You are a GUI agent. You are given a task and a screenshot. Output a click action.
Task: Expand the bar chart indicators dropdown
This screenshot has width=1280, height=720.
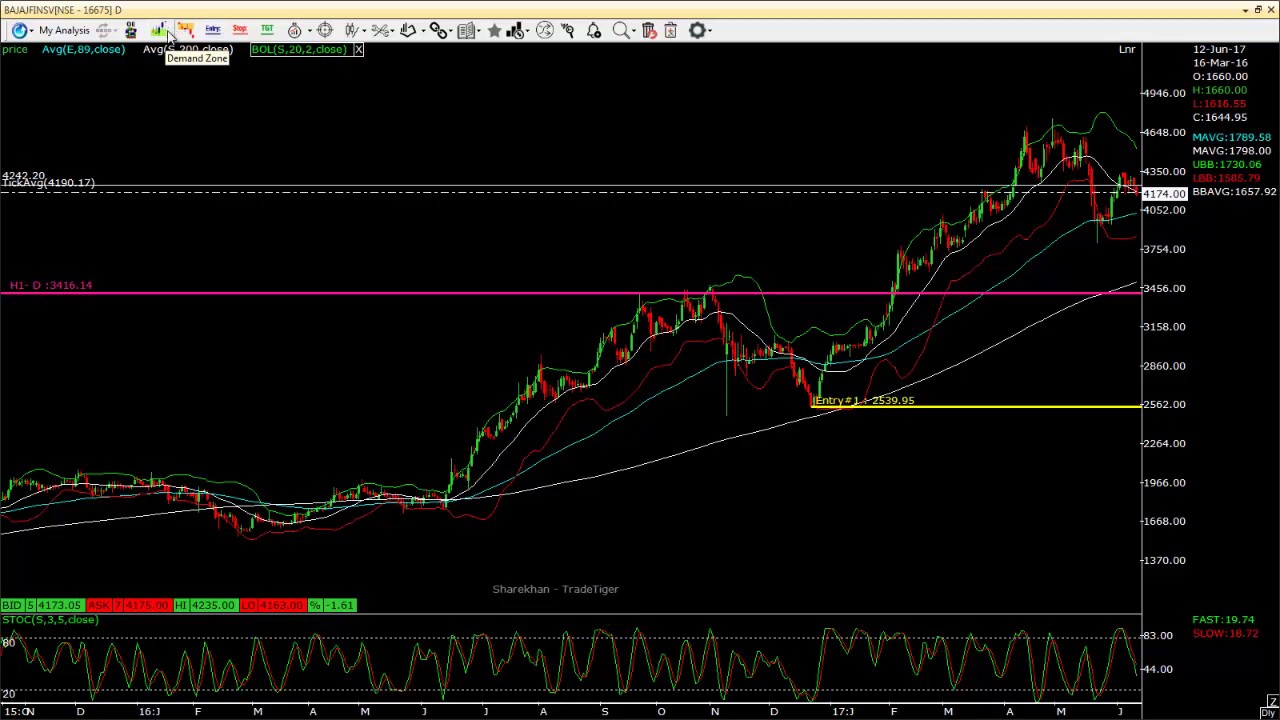(x=527, y=30)
